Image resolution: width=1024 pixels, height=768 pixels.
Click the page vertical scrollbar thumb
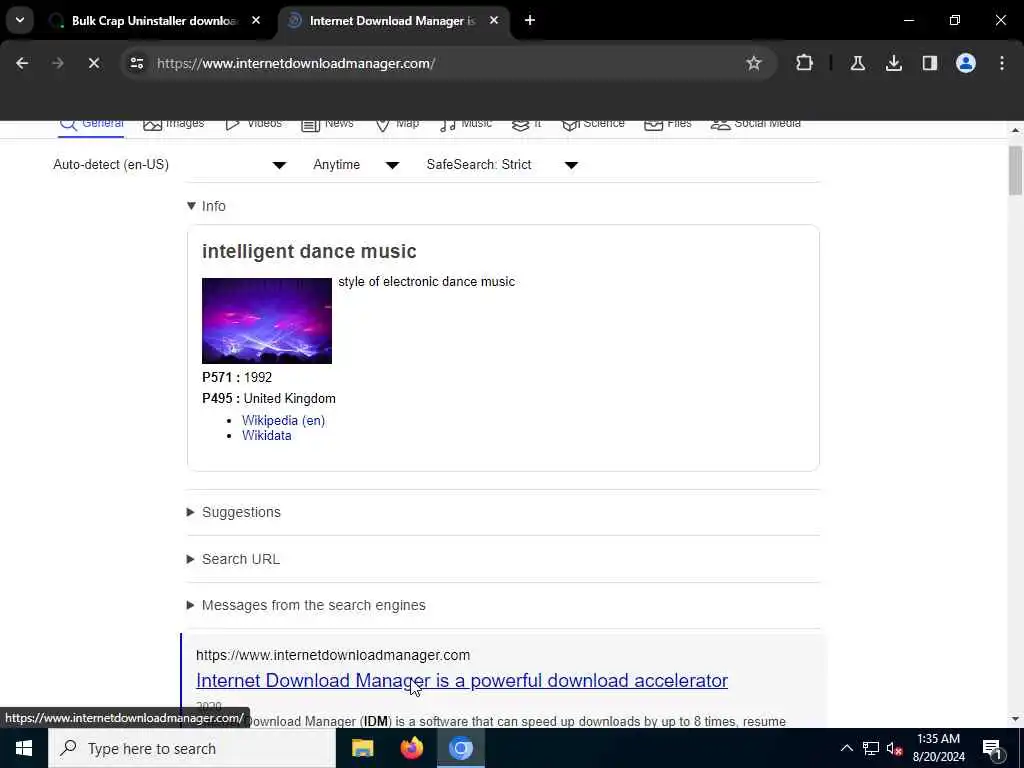tap(1015, 170)
